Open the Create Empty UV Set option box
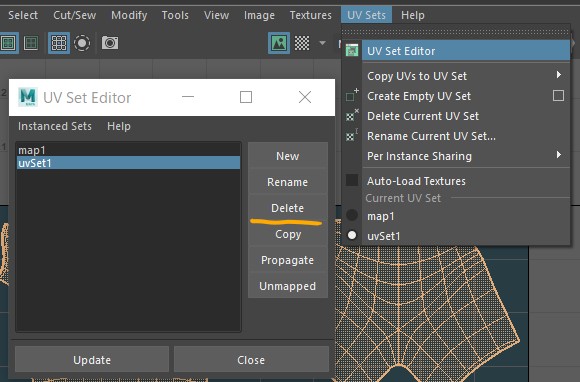 (558, 96)
